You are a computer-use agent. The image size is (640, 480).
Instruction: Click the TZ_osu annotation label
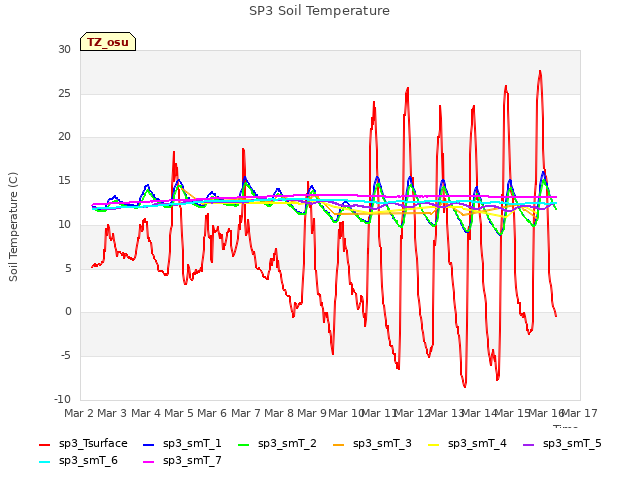click(108, 42)
